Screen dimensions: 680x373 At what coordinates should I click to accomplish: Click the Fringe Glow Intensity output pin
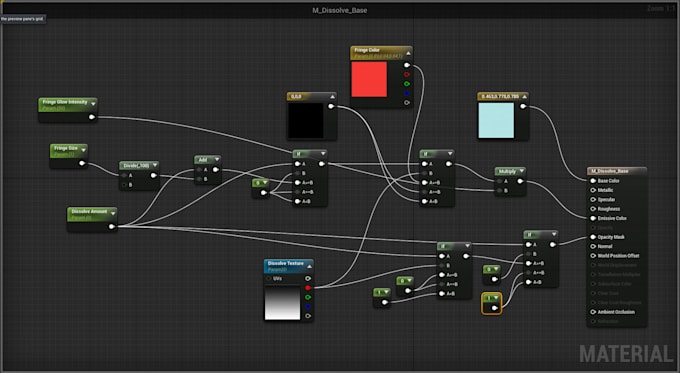click(x=92, y=117)
